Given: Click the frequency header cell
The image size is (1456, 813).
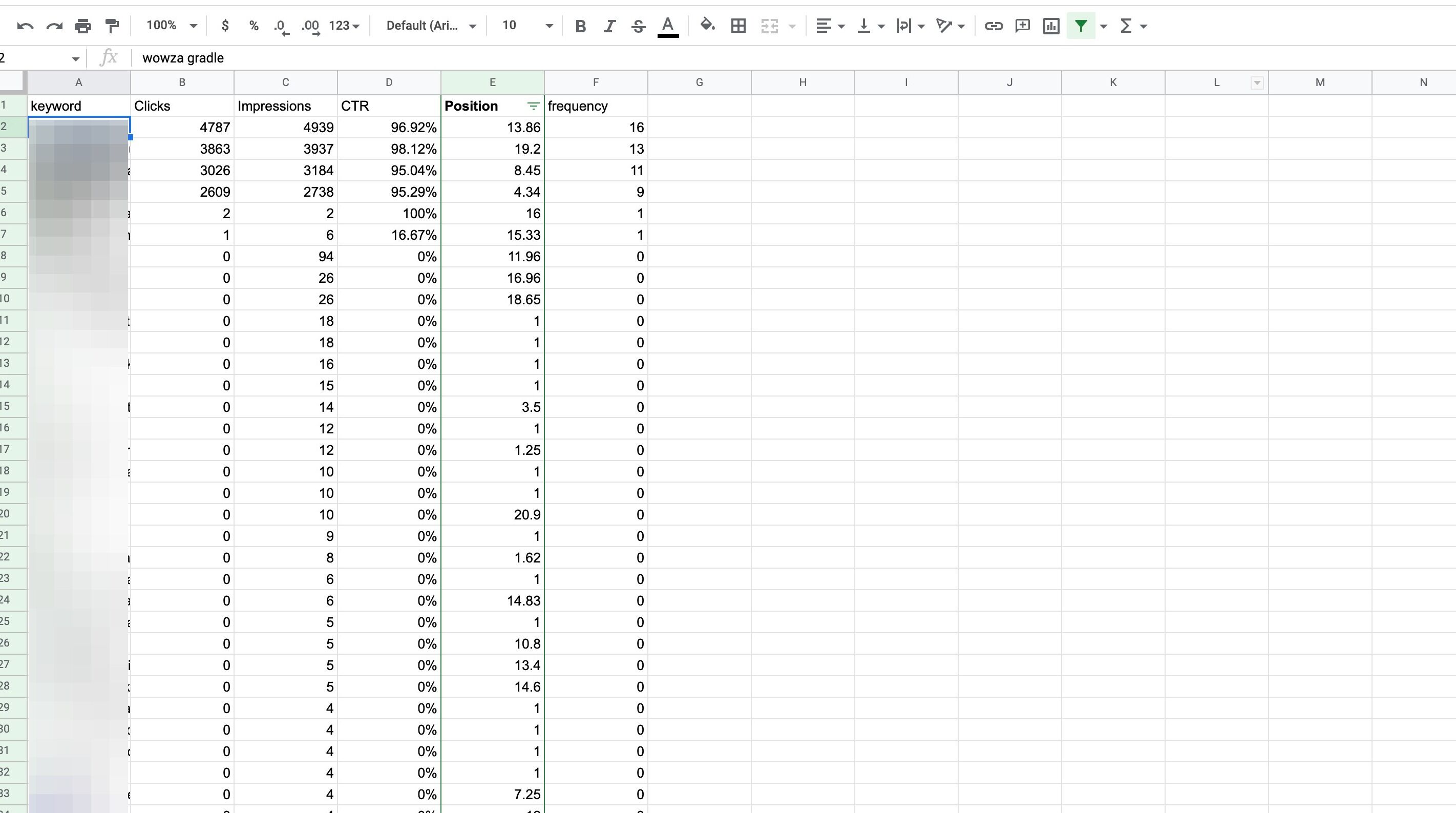Looking at the screenshot, I should (x=596, y=106).
